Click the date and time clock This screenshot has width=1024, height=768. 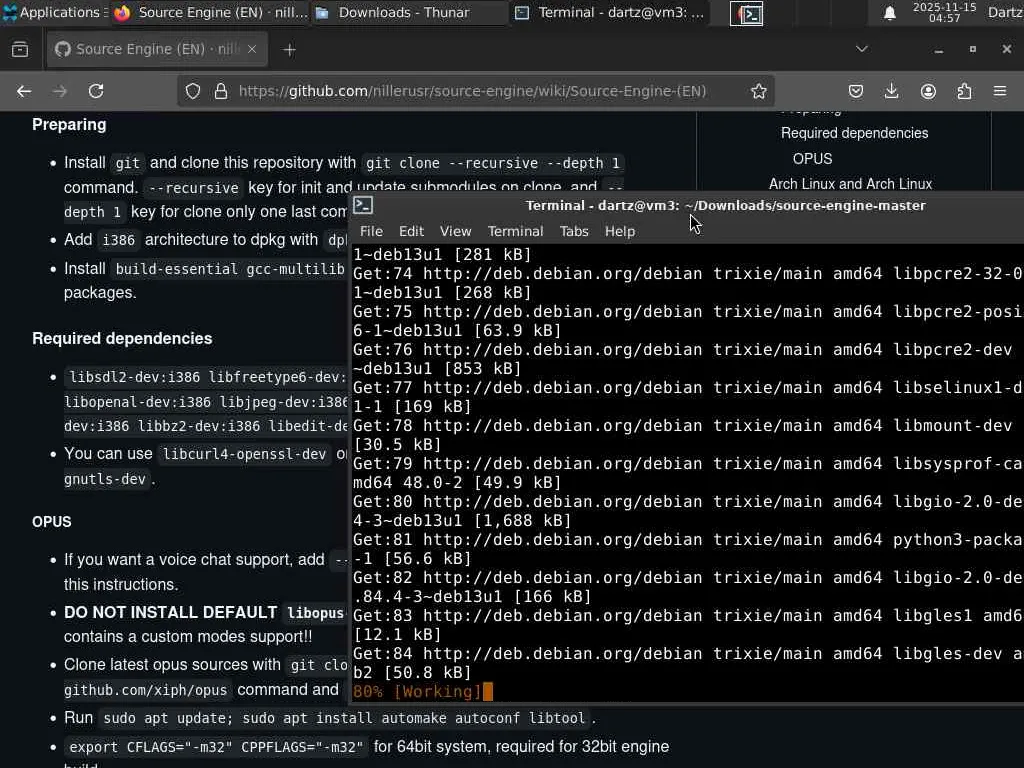coord(944,12)
